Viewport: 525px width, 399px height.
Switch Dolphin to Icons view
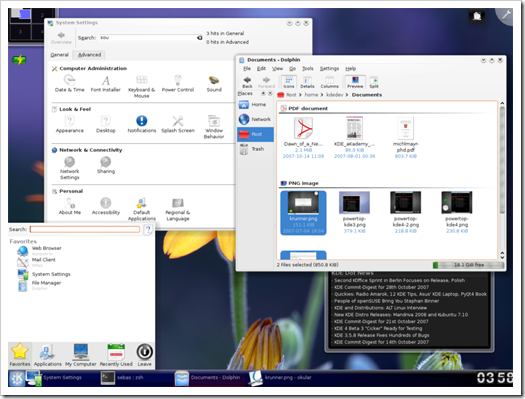coord(289,82)
